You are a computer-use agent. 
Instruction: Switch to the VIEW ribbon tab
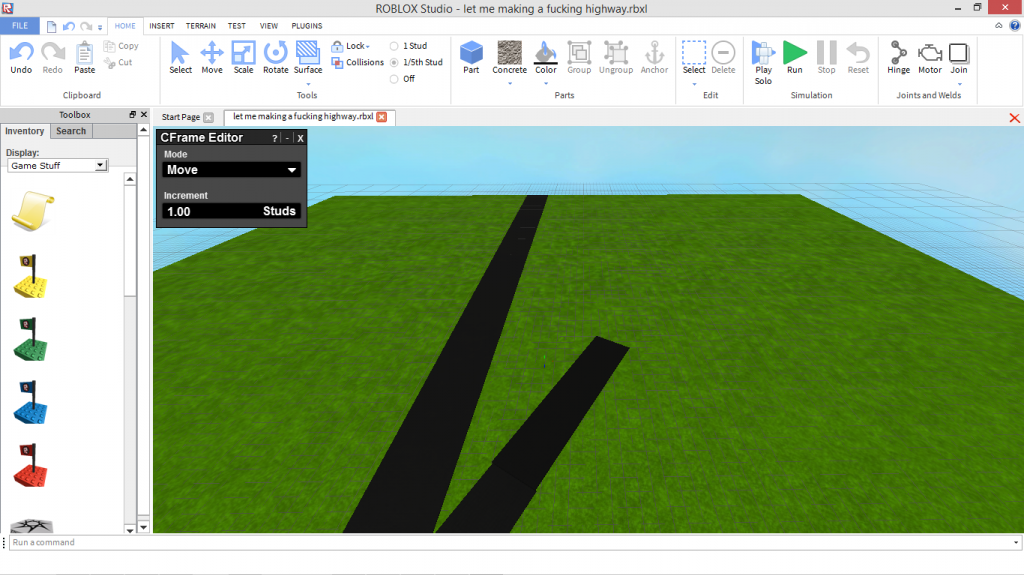point(268,26)
